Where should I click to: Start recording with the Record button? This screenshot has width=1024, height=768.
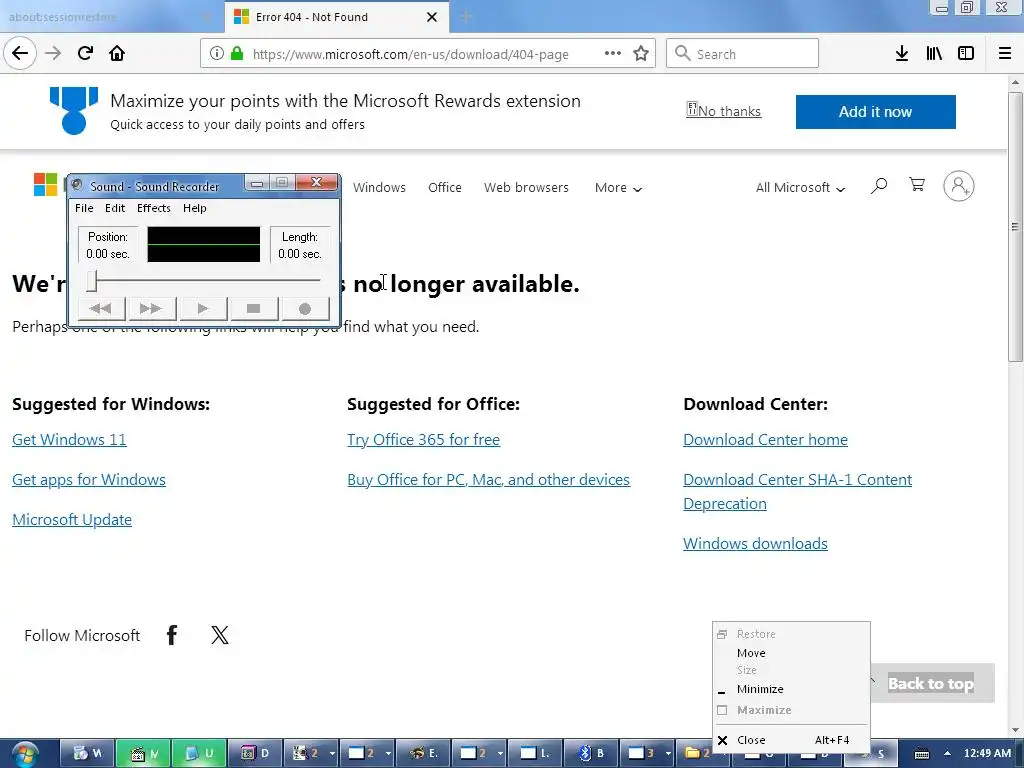click(x=304, y=308)
